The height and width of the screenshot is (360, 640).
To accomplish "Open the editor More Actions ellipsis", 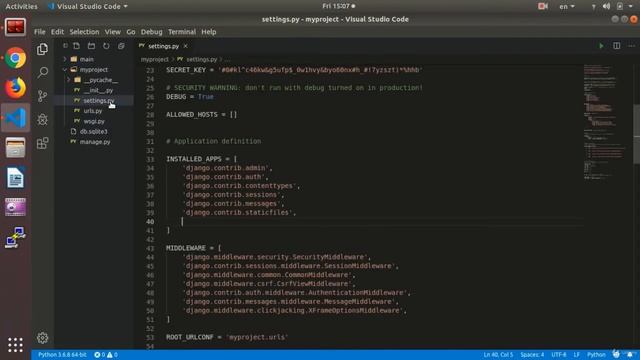I will coord(631,46).
